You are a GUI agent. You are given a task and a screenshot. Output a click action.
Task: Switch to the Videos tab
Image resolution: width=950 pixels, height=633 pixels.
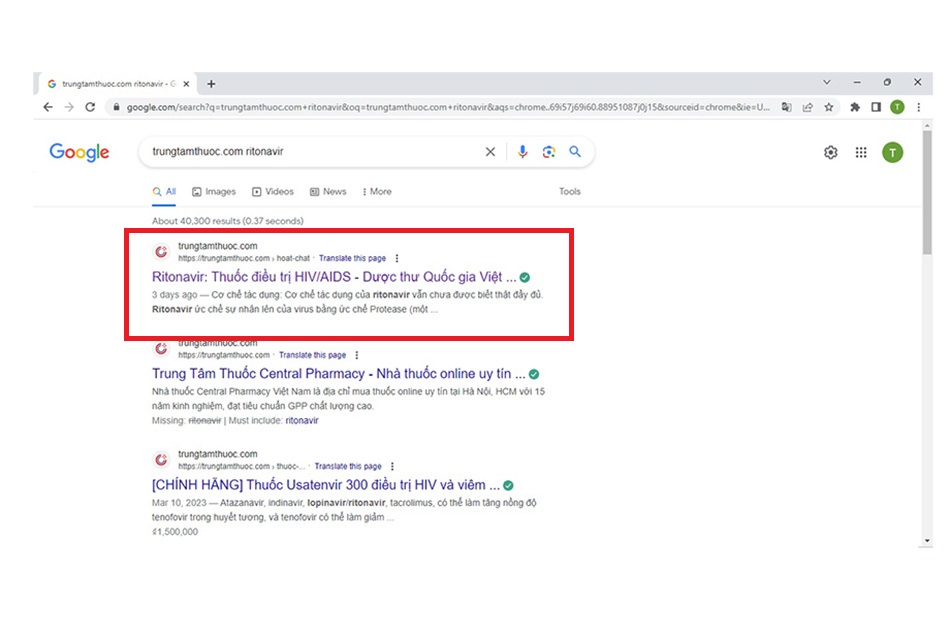(273, 191)
